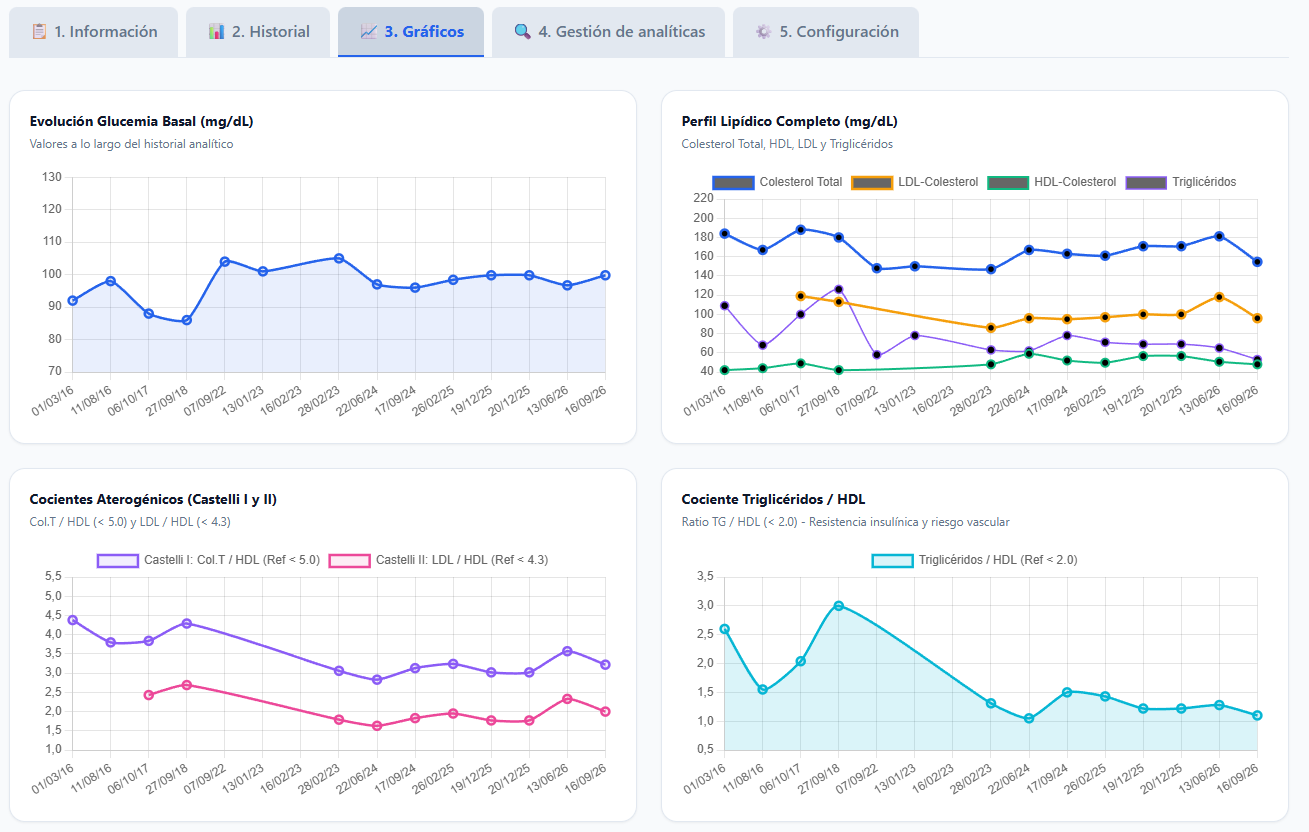Select Castelli II point at 06/10/17
Image resolution: width=1309 pixels, height=832 pixels.
[149, 695]
